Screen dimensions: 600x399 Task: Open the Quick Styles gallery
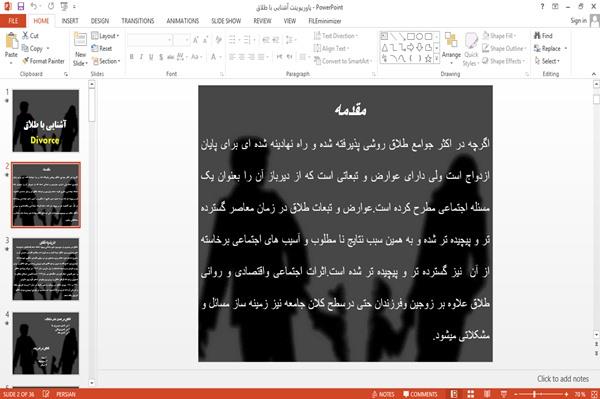point(471,50)
